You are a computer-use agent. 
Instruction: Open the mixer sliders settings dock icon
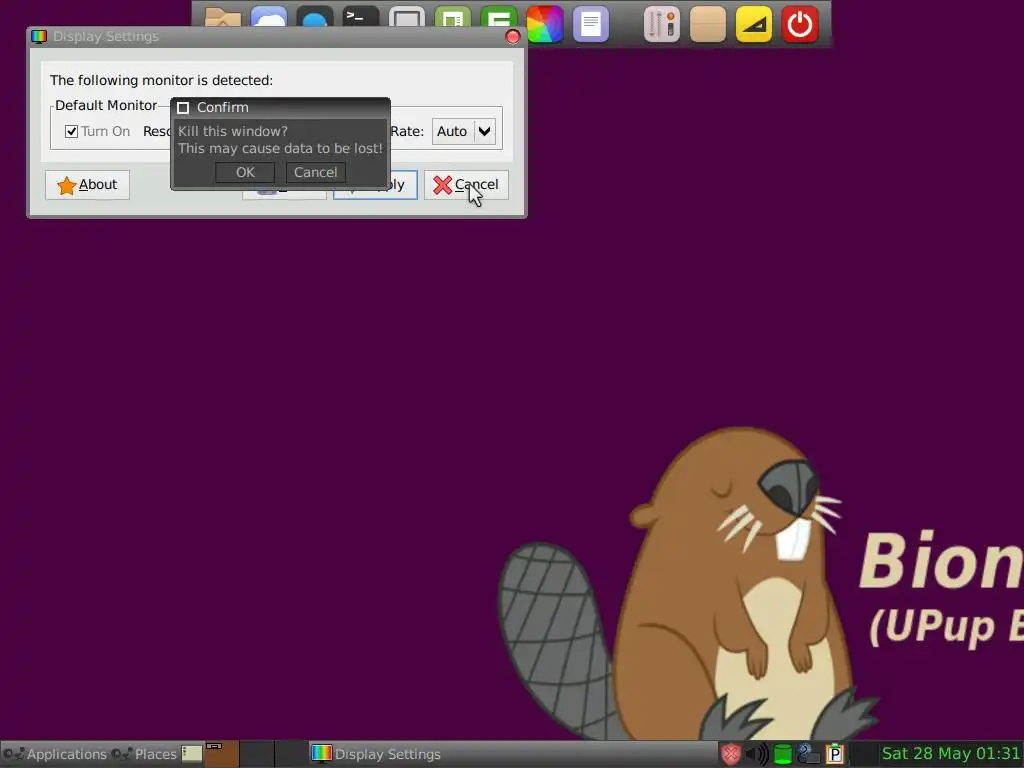point(662,24)
